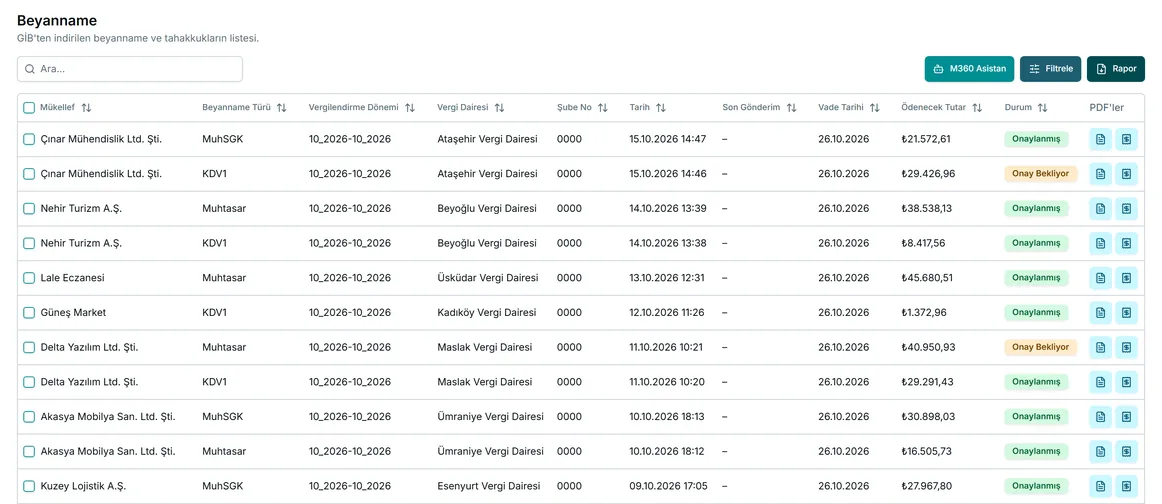Screen dimensions: 1162x504
Task: Open beyanname PDF for Nehir Turizm Muhtasar row
Action: [1100, 208]
